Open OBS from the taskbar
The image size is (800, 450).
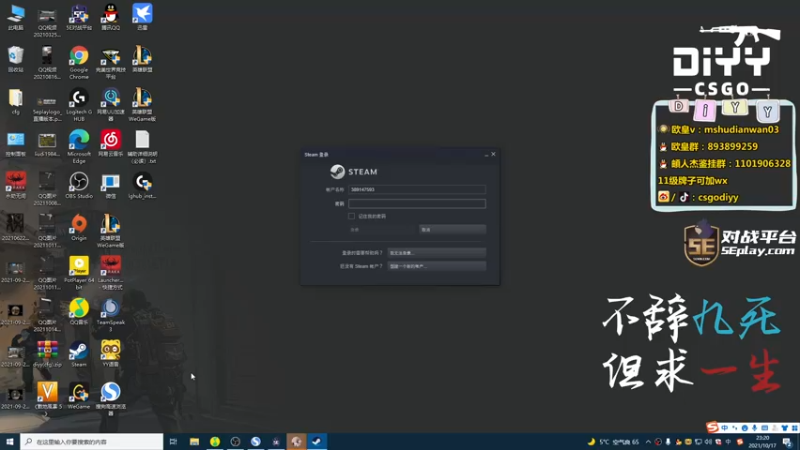tap(235, 441)
